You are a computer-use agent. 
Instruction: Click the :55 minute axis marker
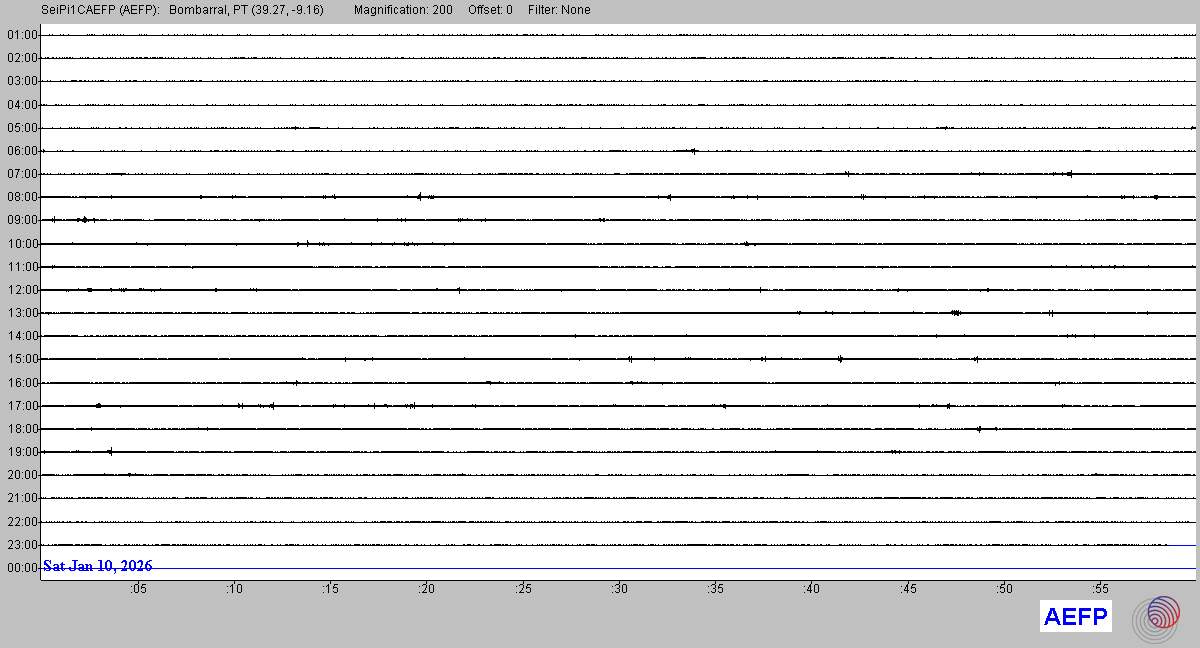[1100, 589]
